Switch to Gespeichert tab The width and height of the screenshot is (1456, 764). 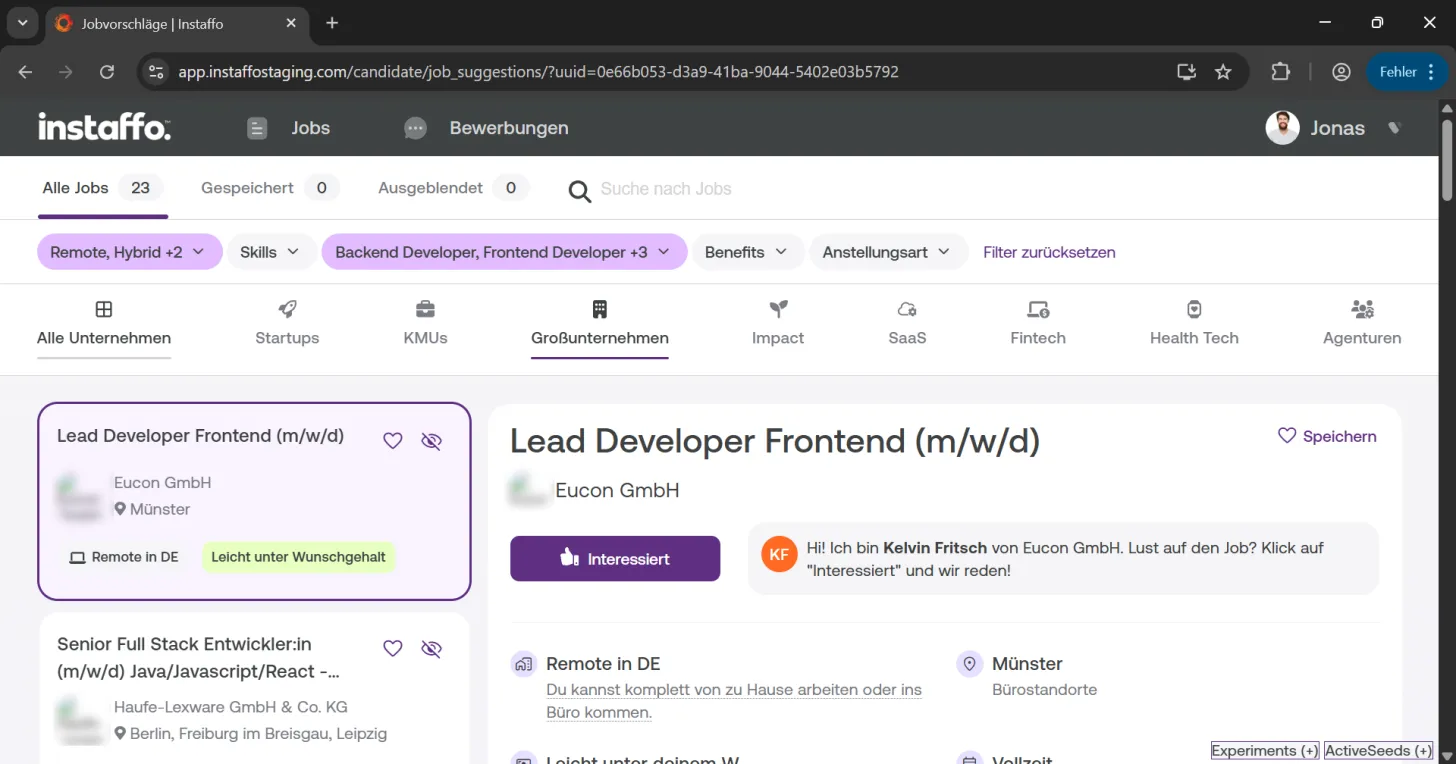pos(270,188)
